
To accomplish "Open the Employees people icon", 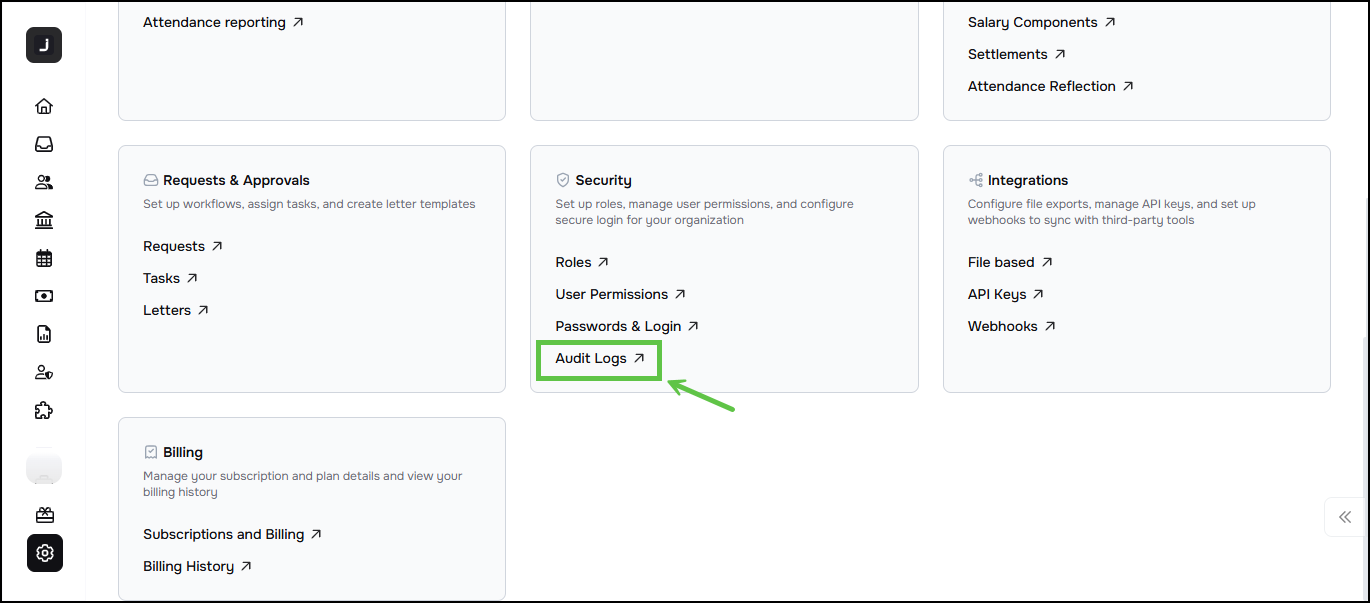I will pos(44,182).
